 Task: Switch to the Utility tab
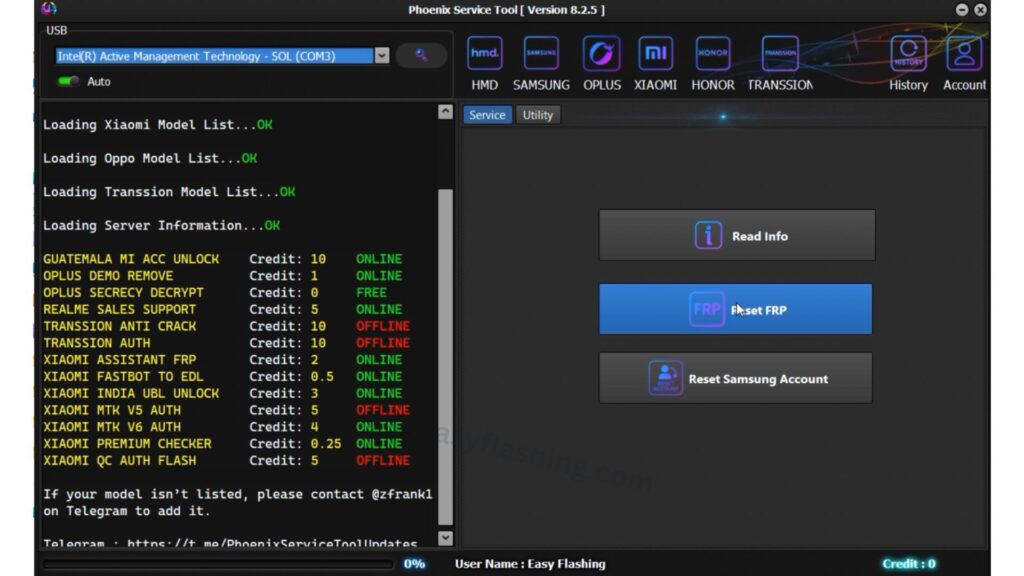click(538, 114)
